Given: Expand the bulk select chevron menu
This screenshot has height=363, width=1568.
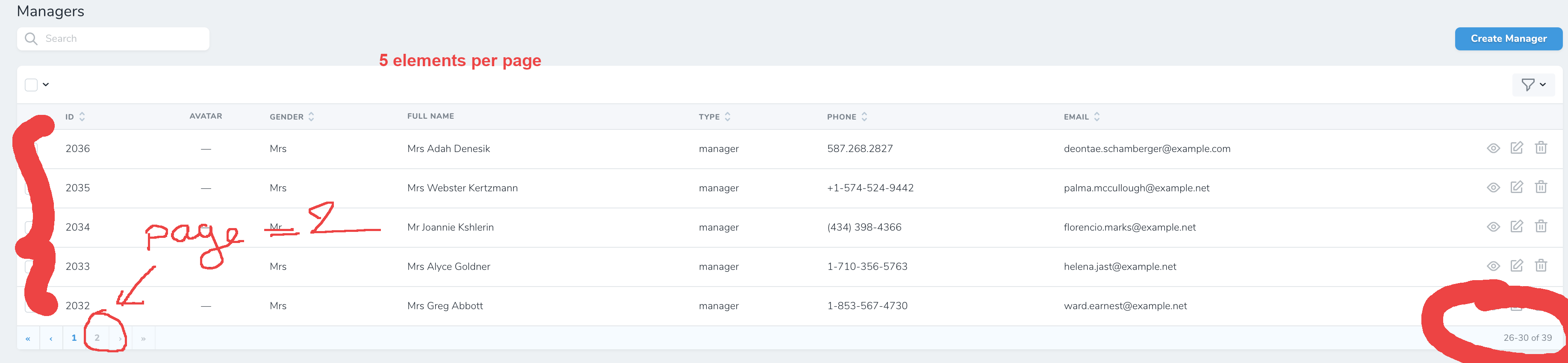Looking at the screenshot, I should pos(46,85).
